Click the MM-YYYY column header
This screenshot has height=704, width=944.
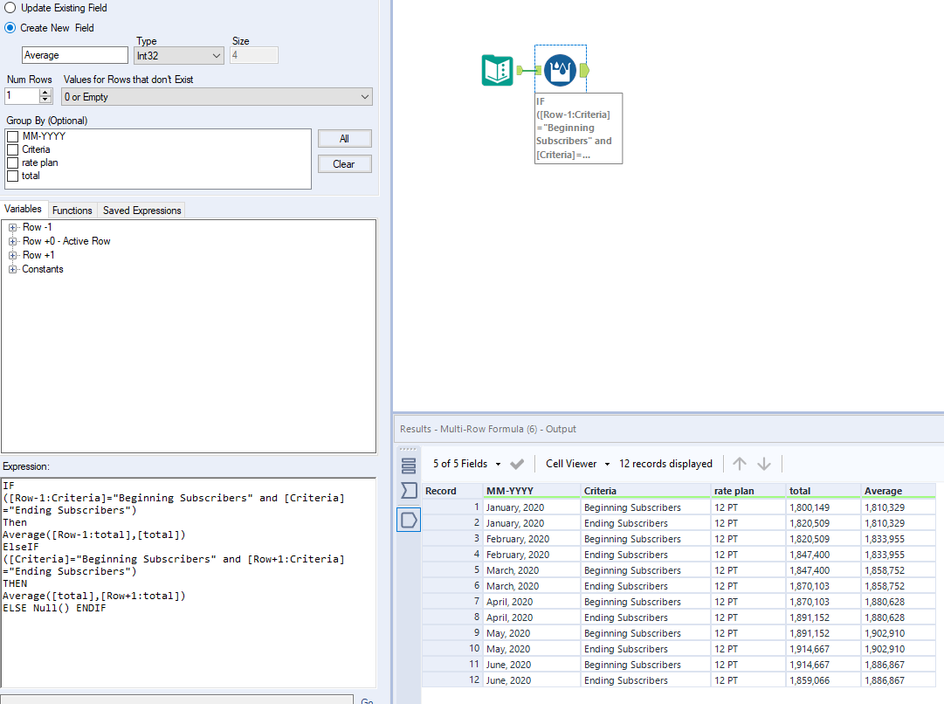pyautogui.click(x=532, y=491)
